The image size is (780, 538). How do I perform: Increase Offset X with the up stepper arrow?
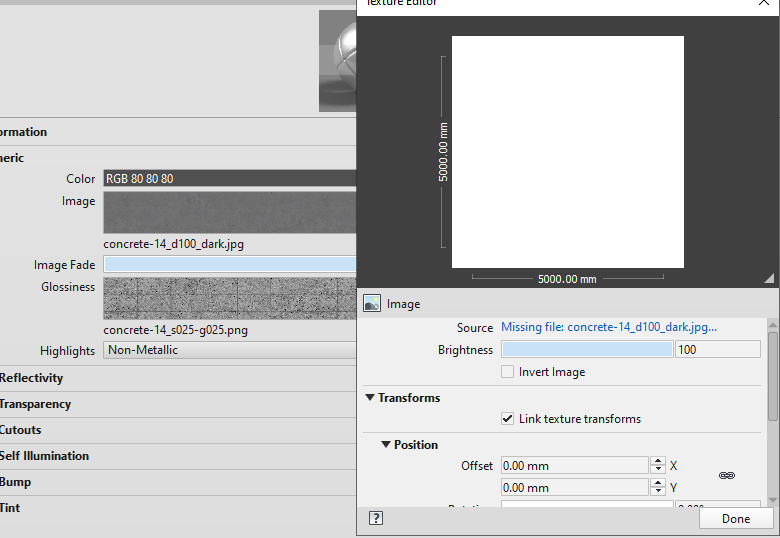click(658, 461)
